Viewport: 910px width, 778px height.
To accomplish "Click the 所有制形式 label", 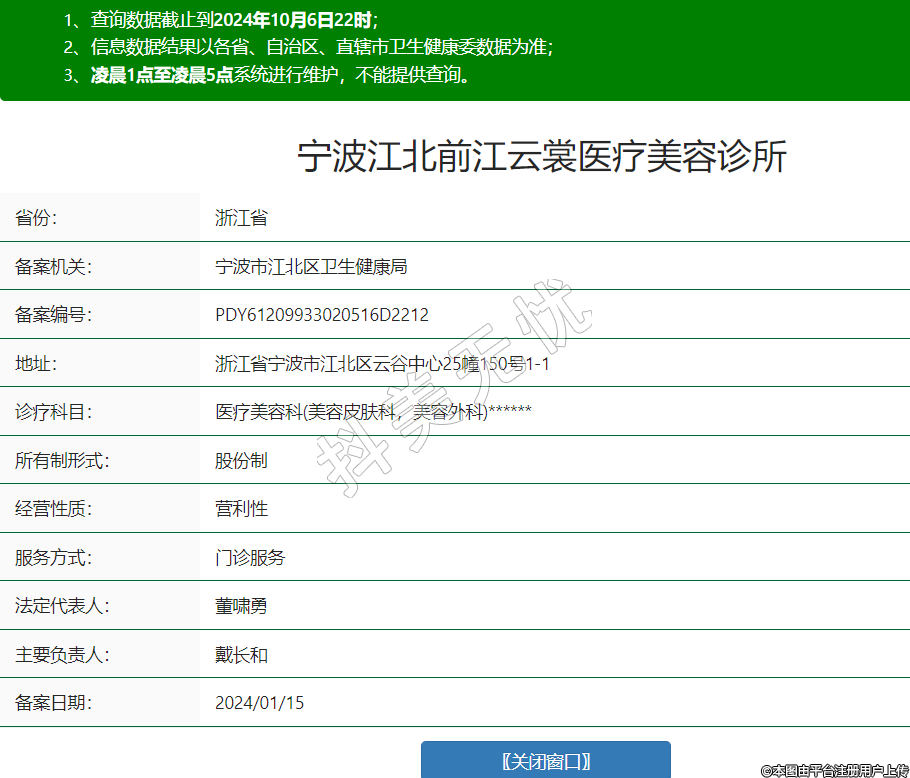I will pyautogui.click(x=62, y=461).
